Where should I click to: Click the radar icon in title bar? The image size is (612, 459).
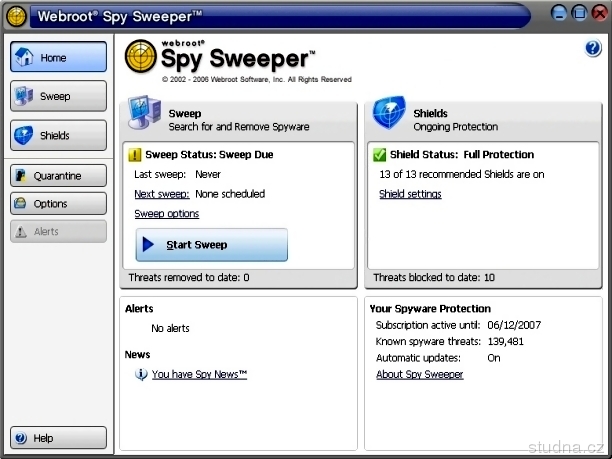click(16, 16)
